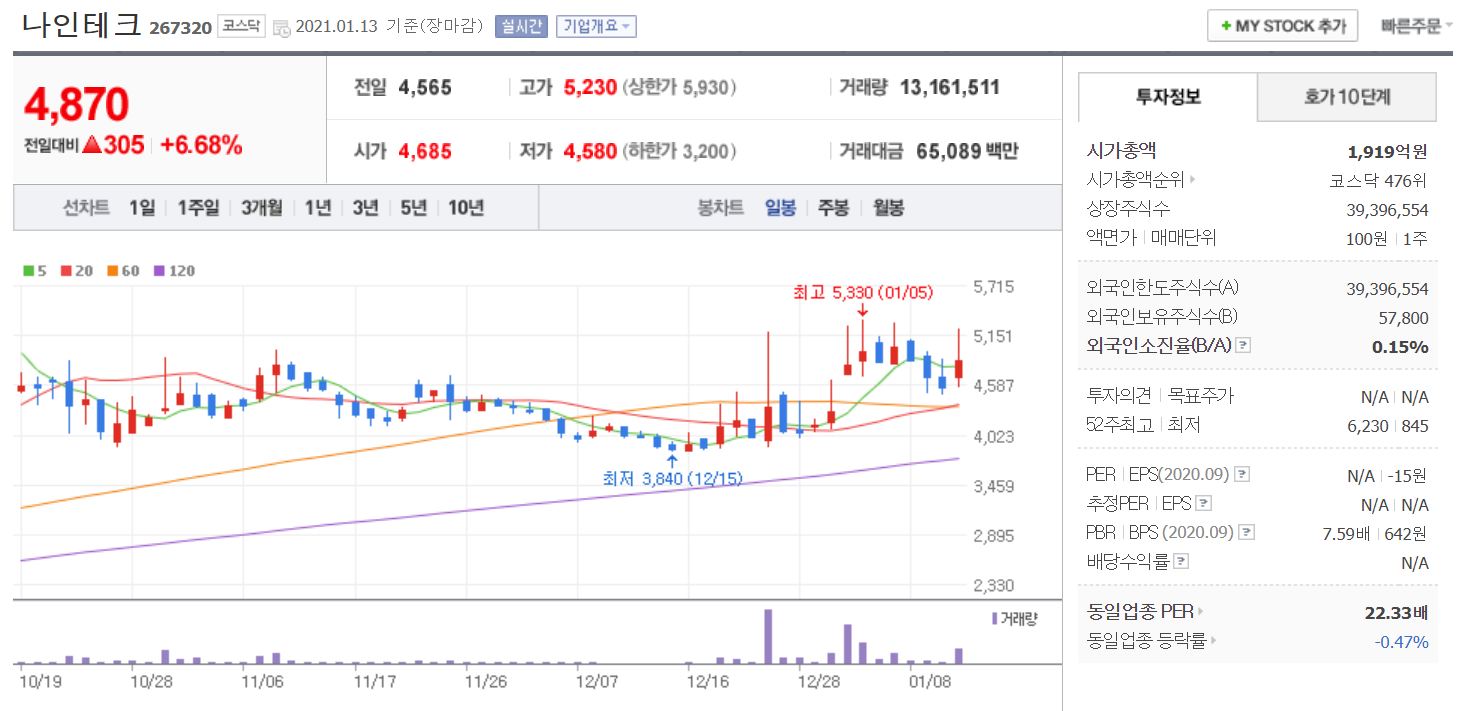Click the help icon next to 외국인소진율(B/A)
1460x711 pixels.
[x=1243, y=346]
